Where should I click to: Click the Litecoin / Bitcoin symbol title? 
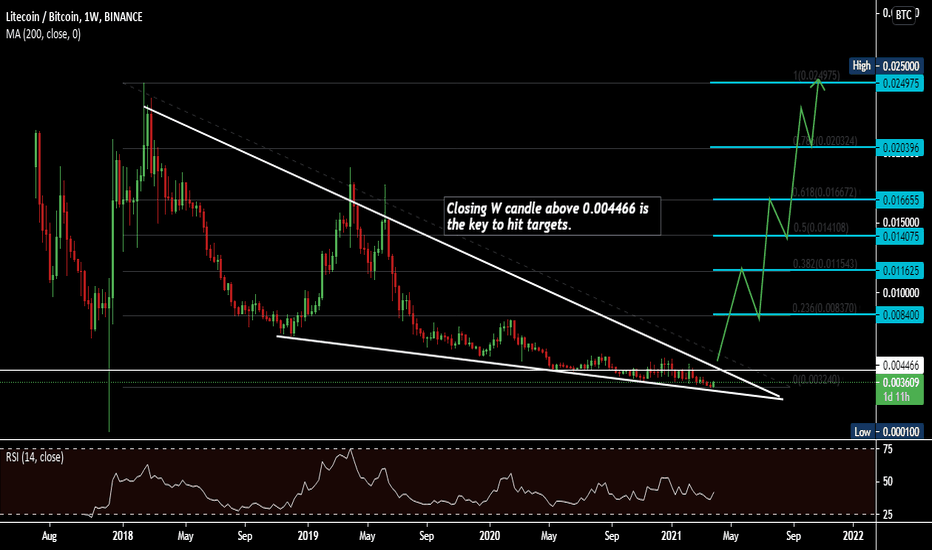(x=74, y=17)
